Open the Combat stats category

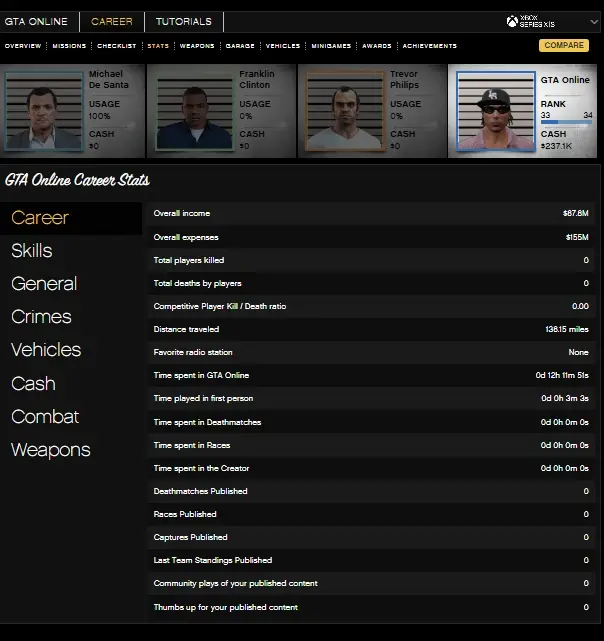(x=45, y=417)
